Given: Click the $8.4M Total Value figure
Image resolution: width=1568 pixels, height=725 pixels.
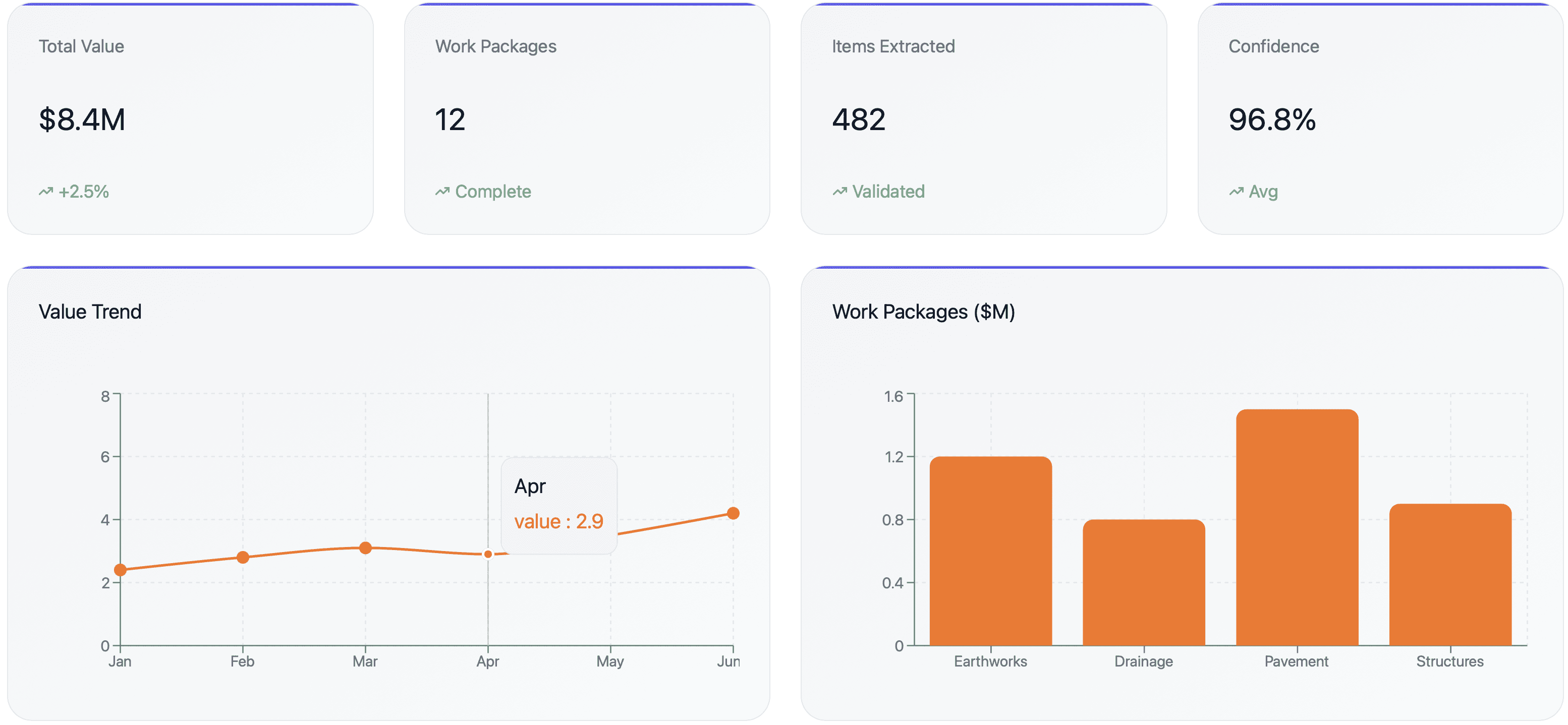Looking at the screenshot, I should tap(82, 119).
